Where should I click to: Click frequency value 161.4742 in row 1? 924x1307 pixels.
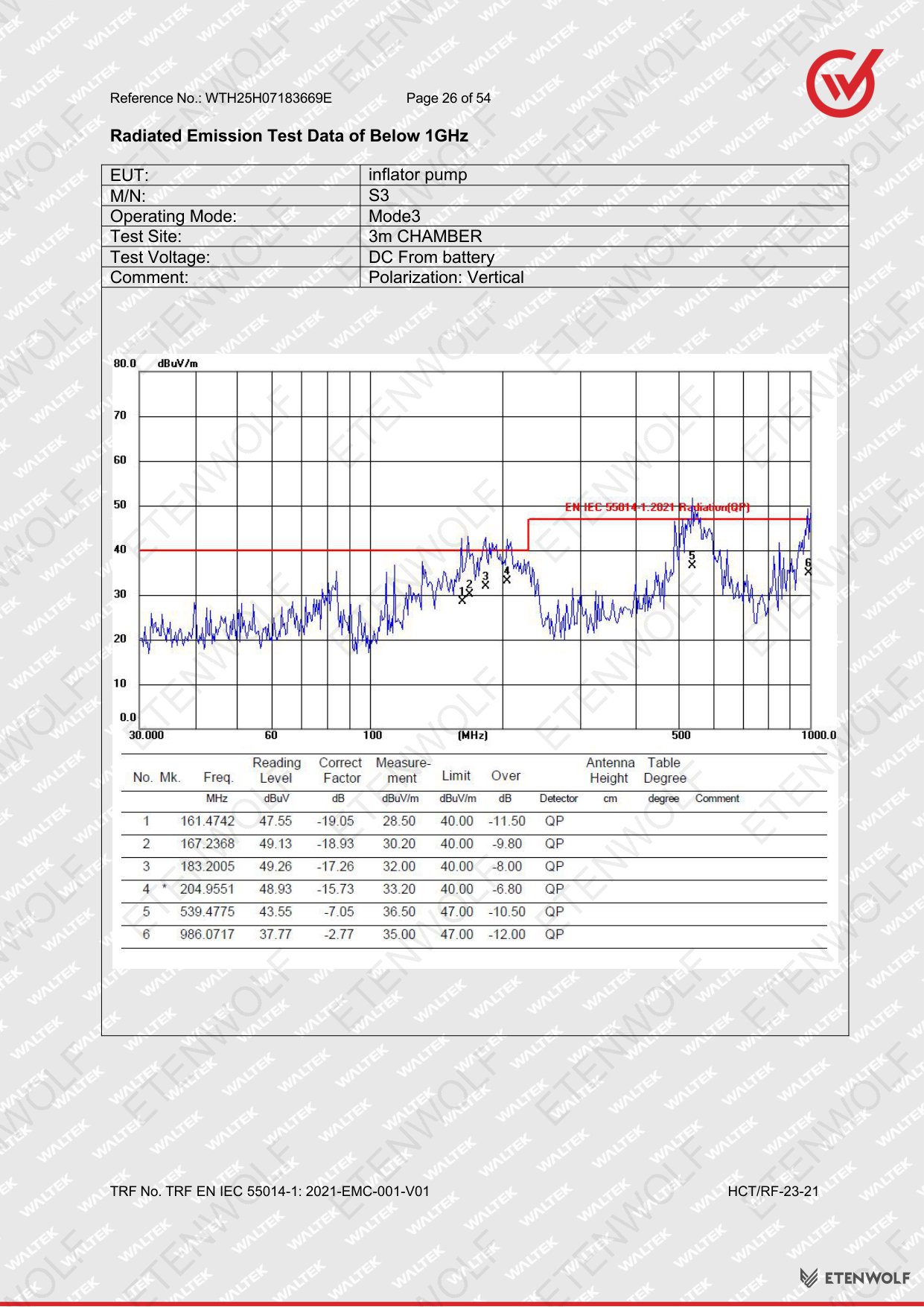coord(207,821)
